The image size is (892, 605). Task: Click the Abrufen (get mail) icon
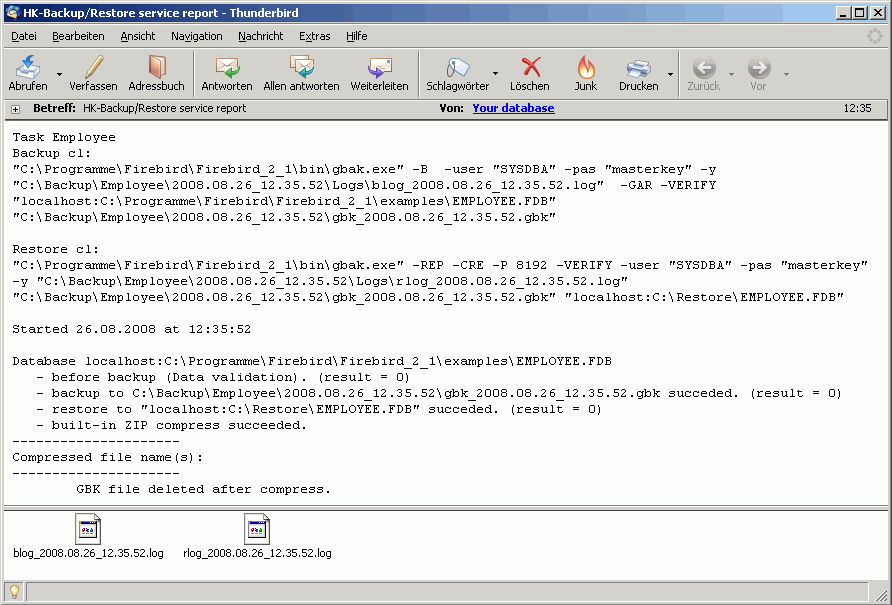tap(27, 67)
